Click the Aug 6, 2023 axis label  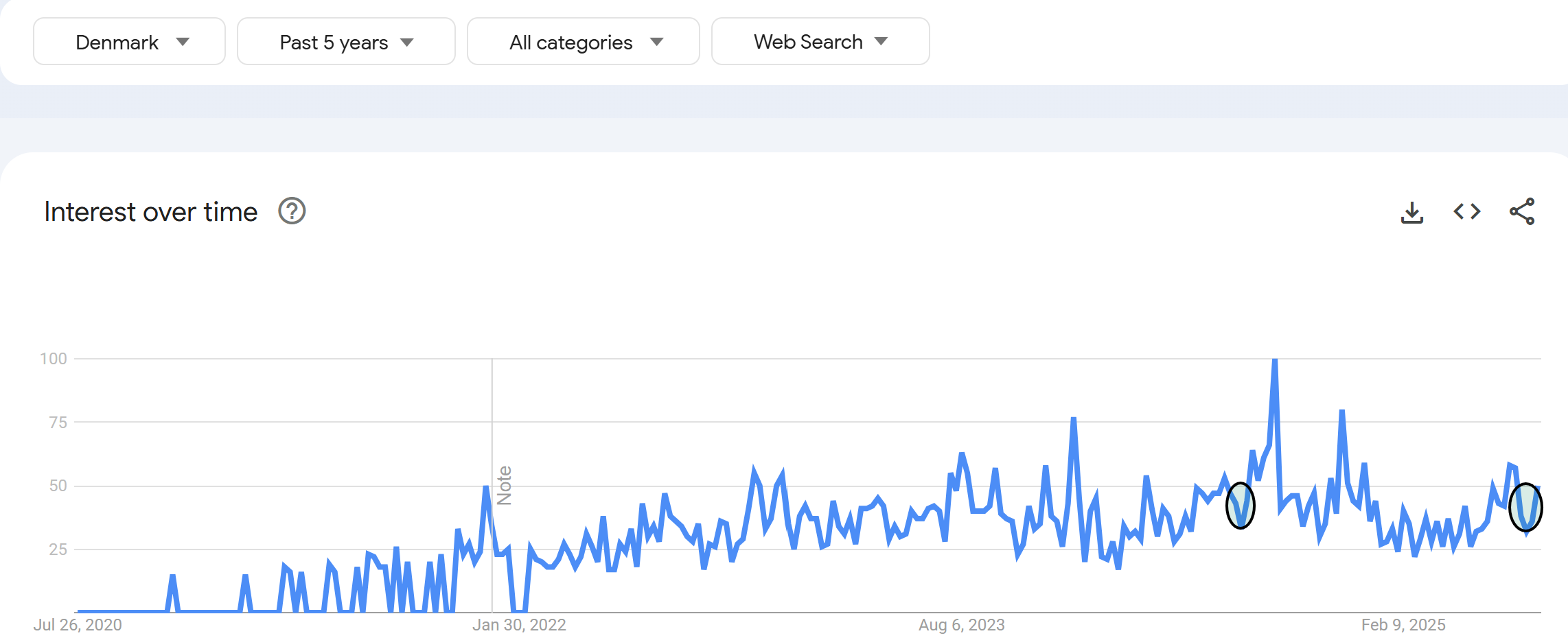pos(961,625)
